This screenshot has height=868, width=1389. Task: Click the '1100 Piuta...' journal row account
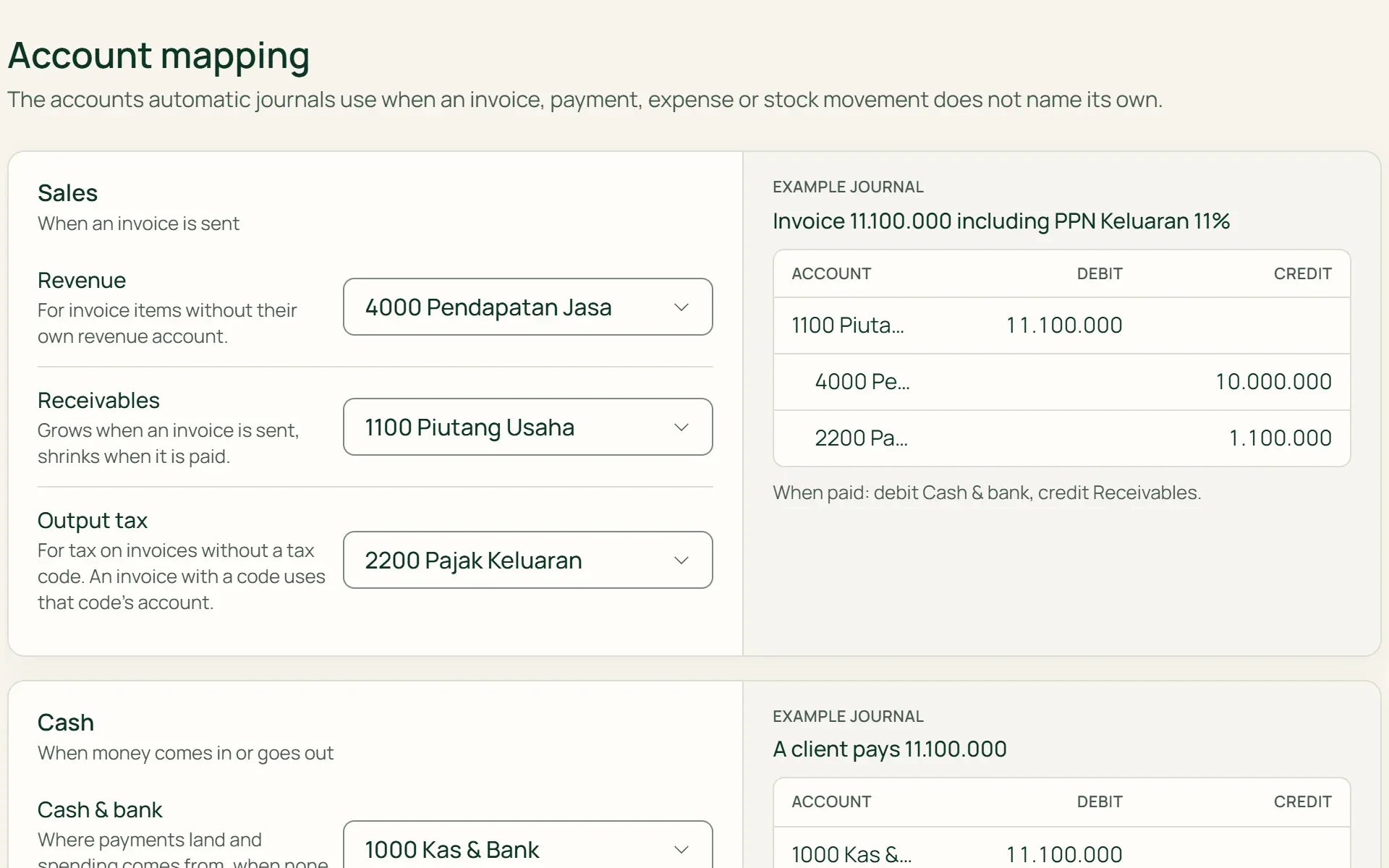pyautogui.click(x=848, y=325)
